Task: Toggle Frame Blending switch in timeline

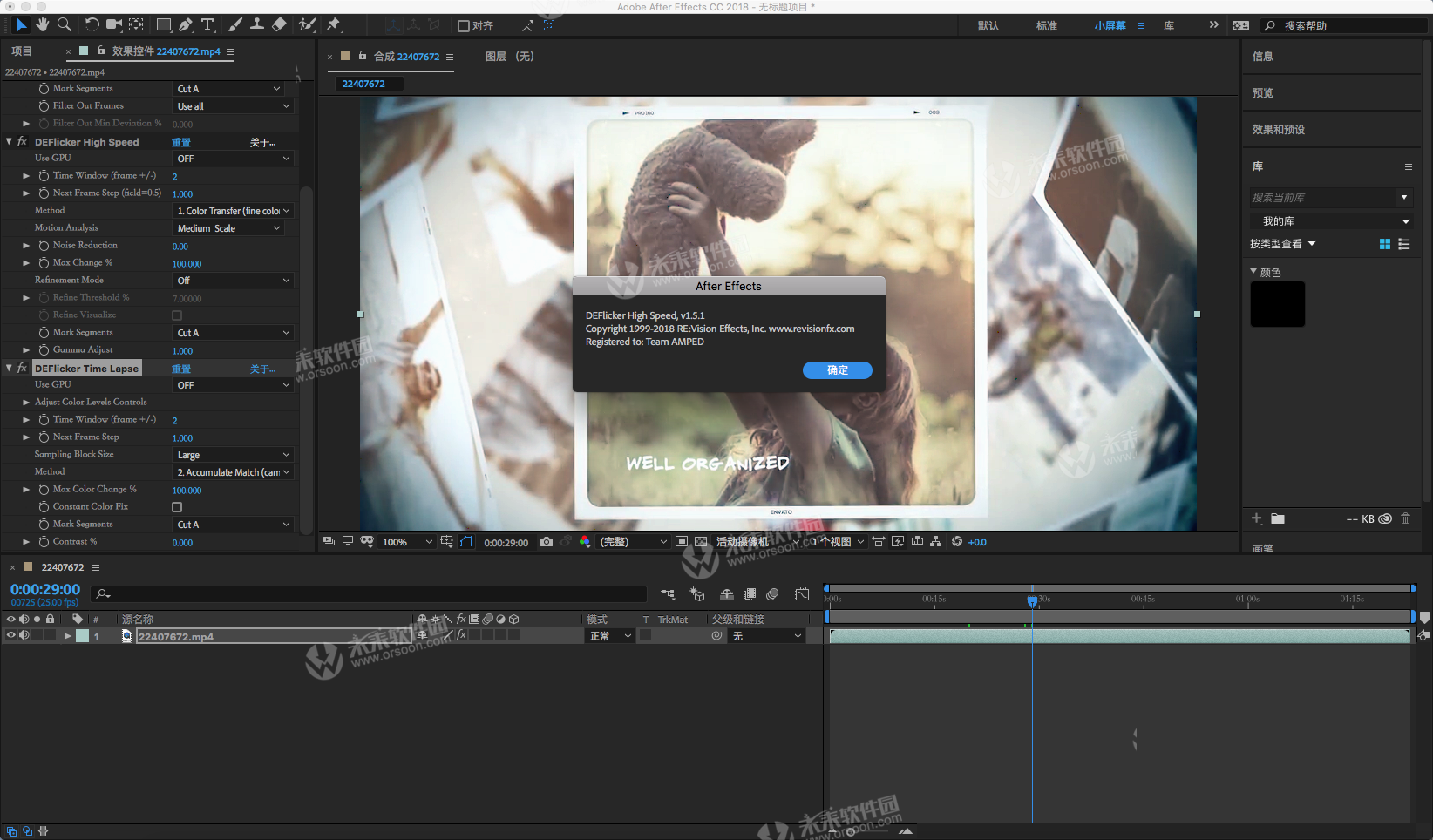Action: click(750, 594)
